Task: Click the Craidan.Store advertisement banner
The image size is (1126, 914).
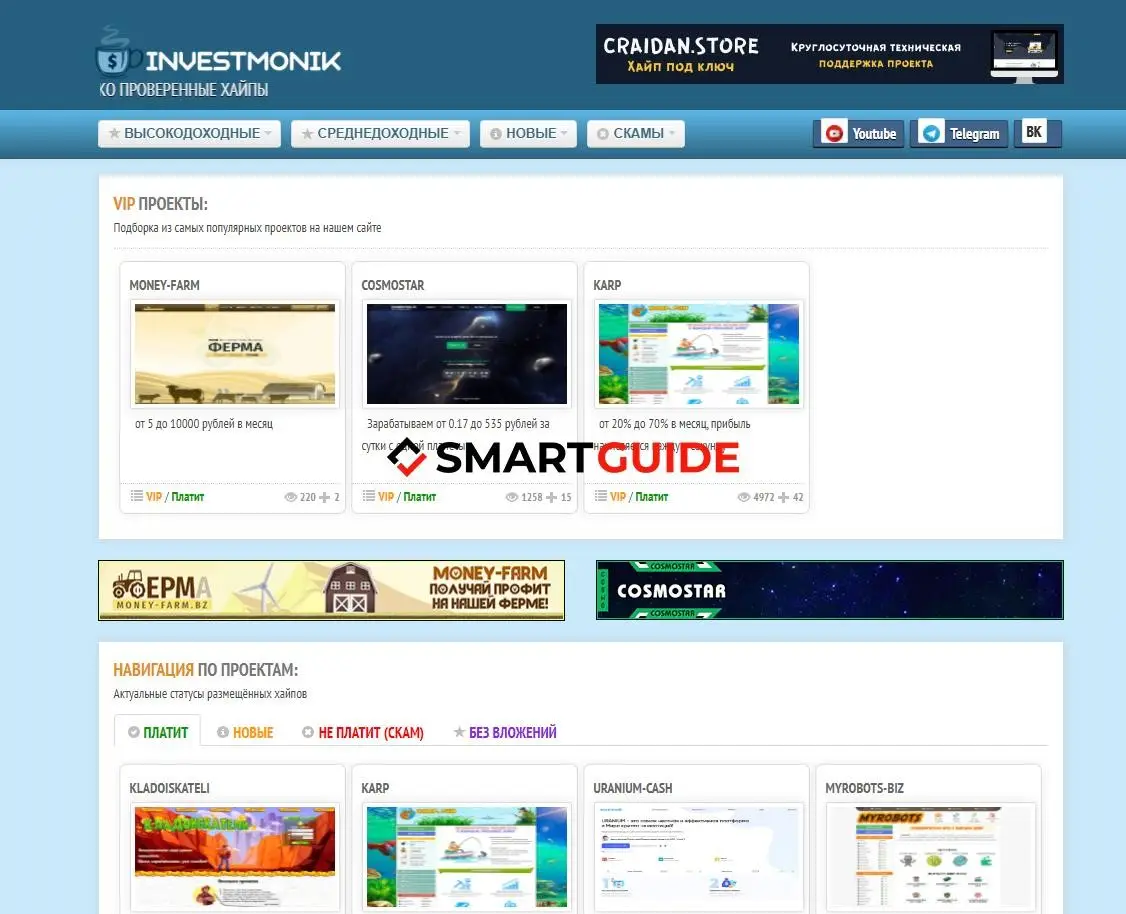Action: tap(829, 54)
